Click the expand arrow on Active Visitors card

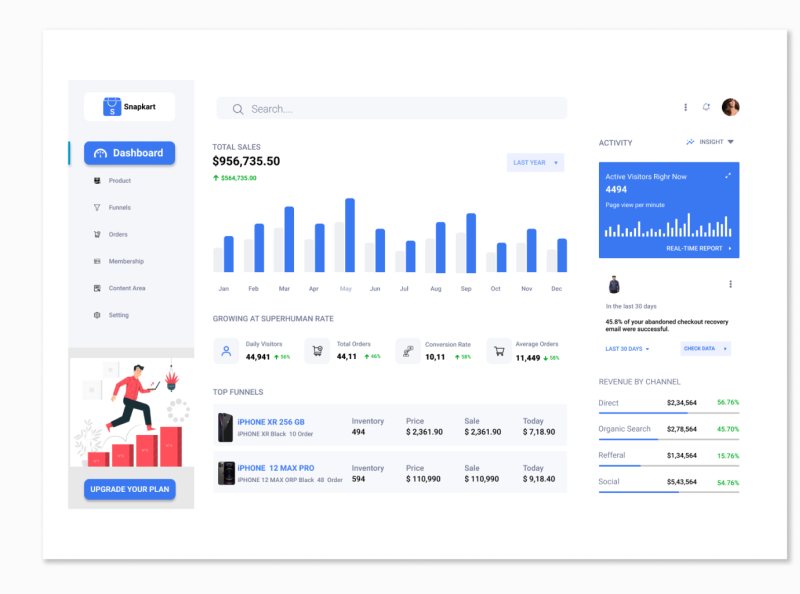pos(727,173)
